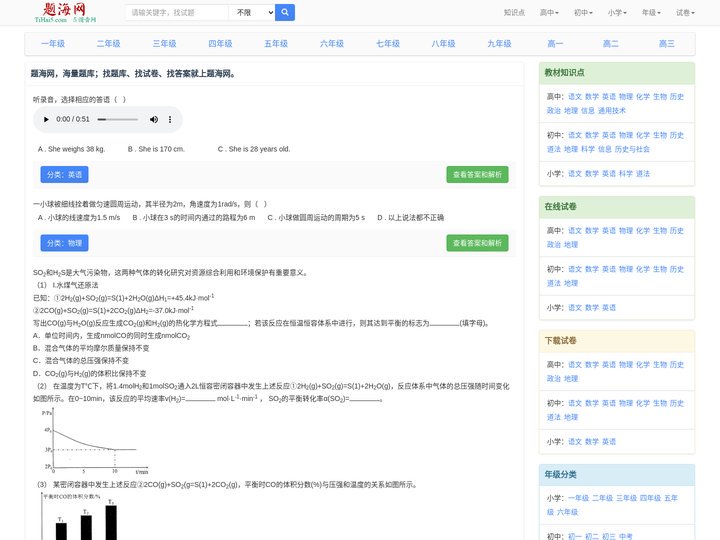Open 初中 道法 under 在线试卷
This screenshot has height=540, width=720.
pos(553,283)
